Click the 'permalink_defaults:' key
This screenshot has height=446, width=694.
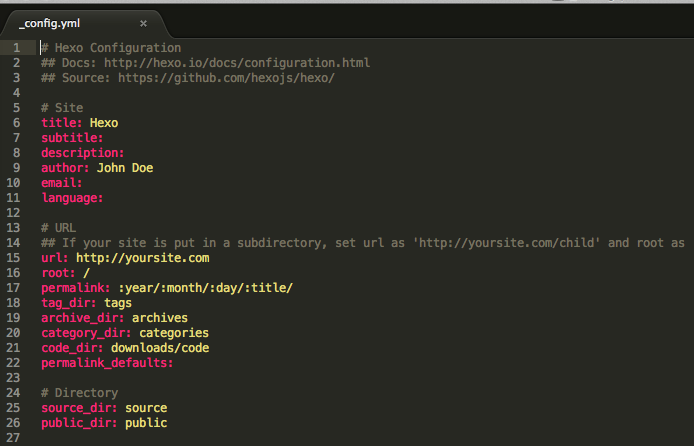(x=107, y=363)
